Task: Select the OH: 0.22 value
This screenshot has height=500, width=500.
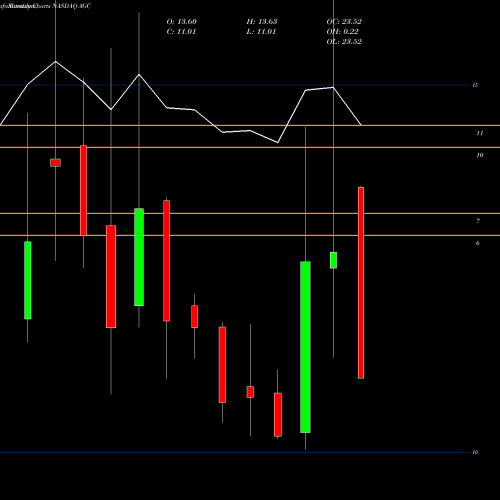Action: pos(343,32)
